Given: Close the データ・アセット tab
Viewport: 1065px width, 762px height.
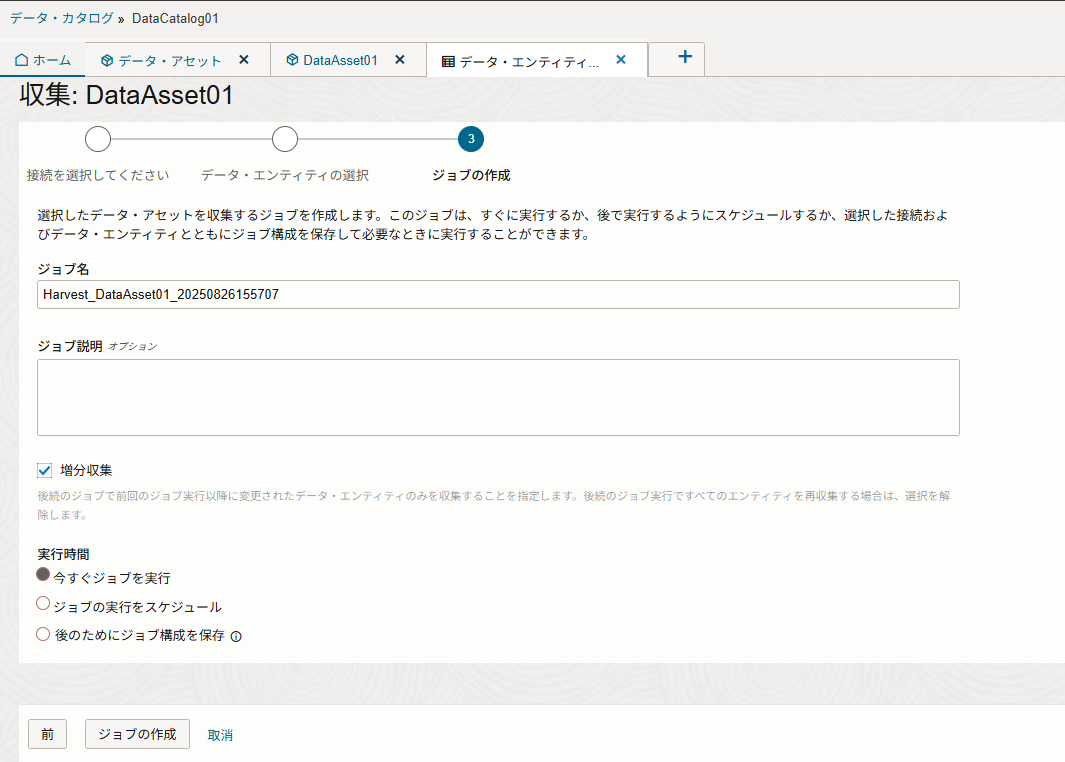Looking at the screenshot, I should [x=244, y=60].
